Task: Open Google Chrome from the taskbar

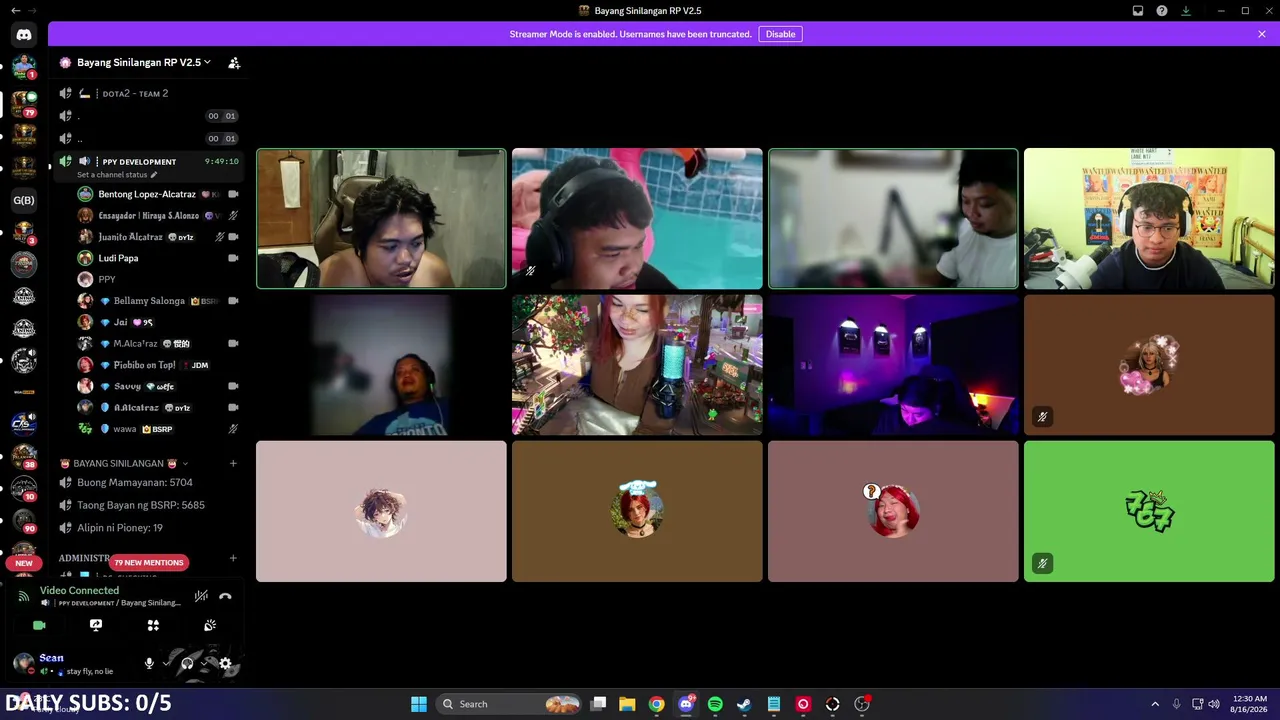Action: (x=656, y=704)
